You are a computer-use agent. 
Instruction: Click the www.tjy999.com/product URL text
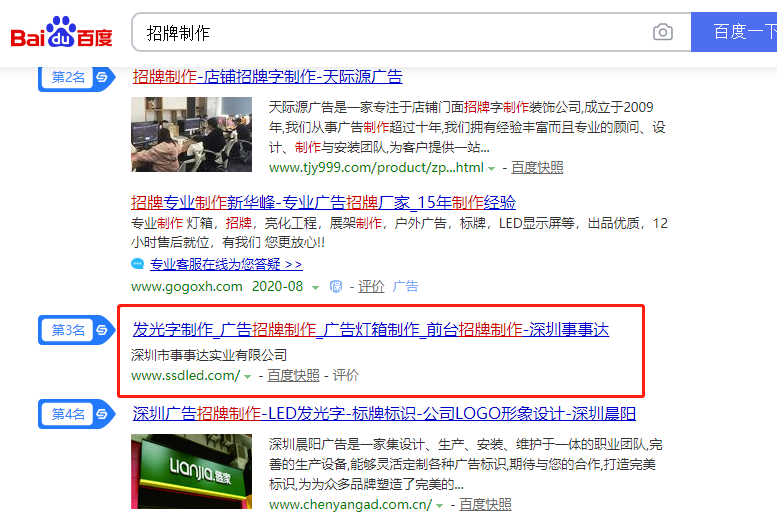376,168
